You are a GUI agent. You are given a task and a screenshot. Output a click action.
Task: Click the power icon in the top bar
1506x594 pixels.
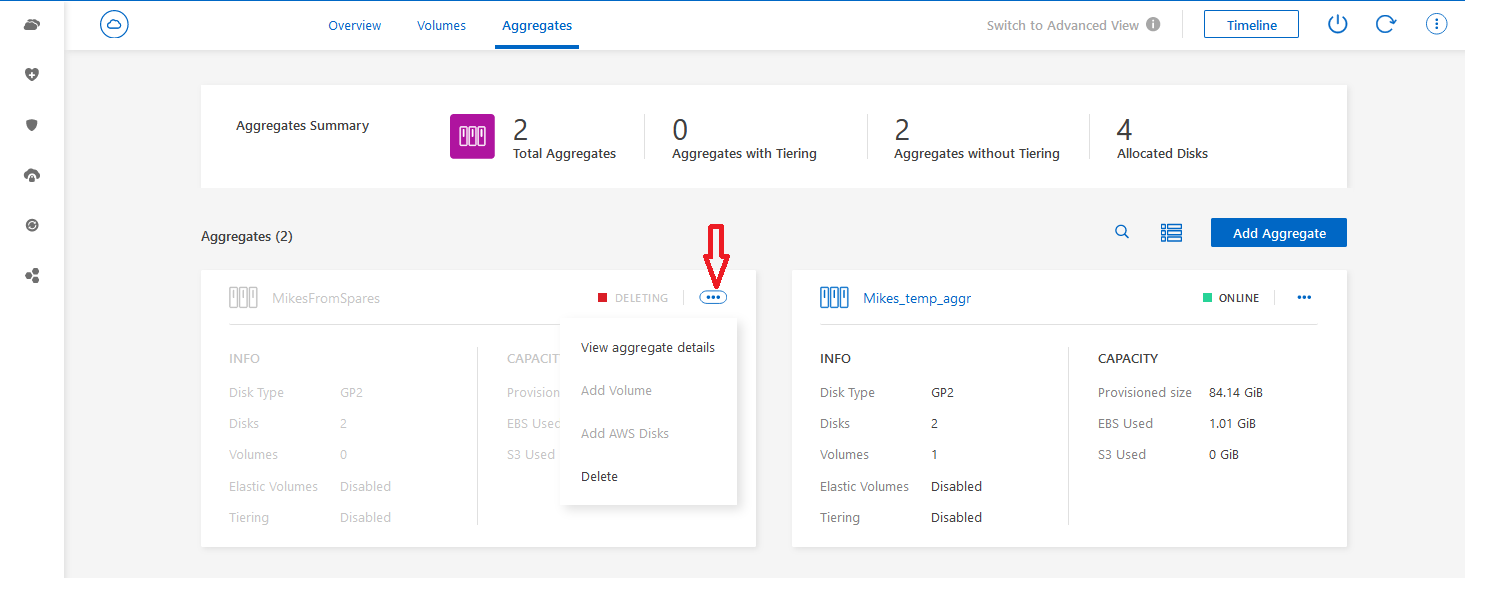(x=1337, y=23)
